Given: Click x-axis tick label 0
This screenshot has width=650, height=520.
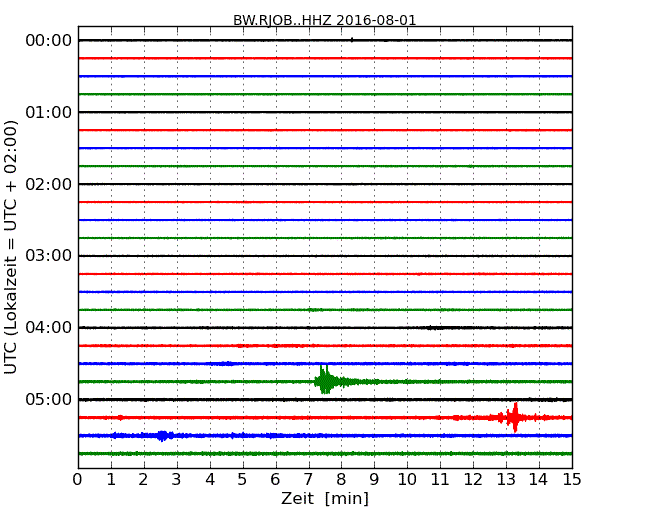Looking at the screenshot, I should click(x=78, y=480).
